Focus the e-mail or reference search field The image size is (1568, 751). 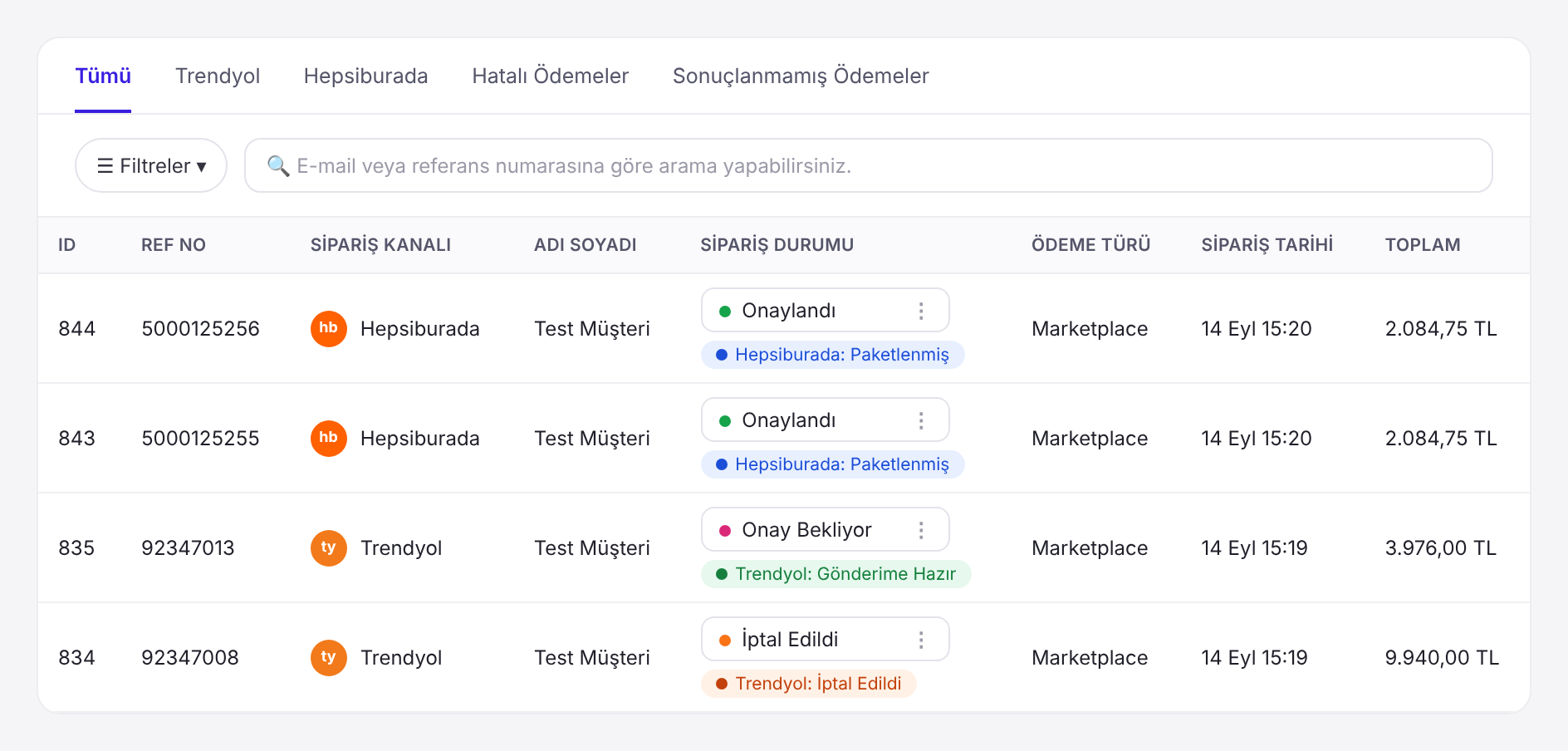tap(868, 165)
